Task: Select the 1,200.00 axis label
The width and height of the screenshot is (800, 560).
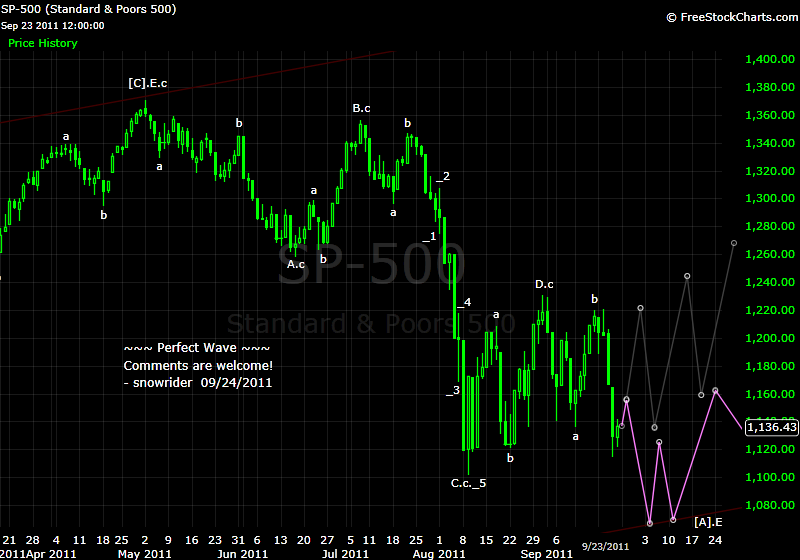Action: [770, 338]
